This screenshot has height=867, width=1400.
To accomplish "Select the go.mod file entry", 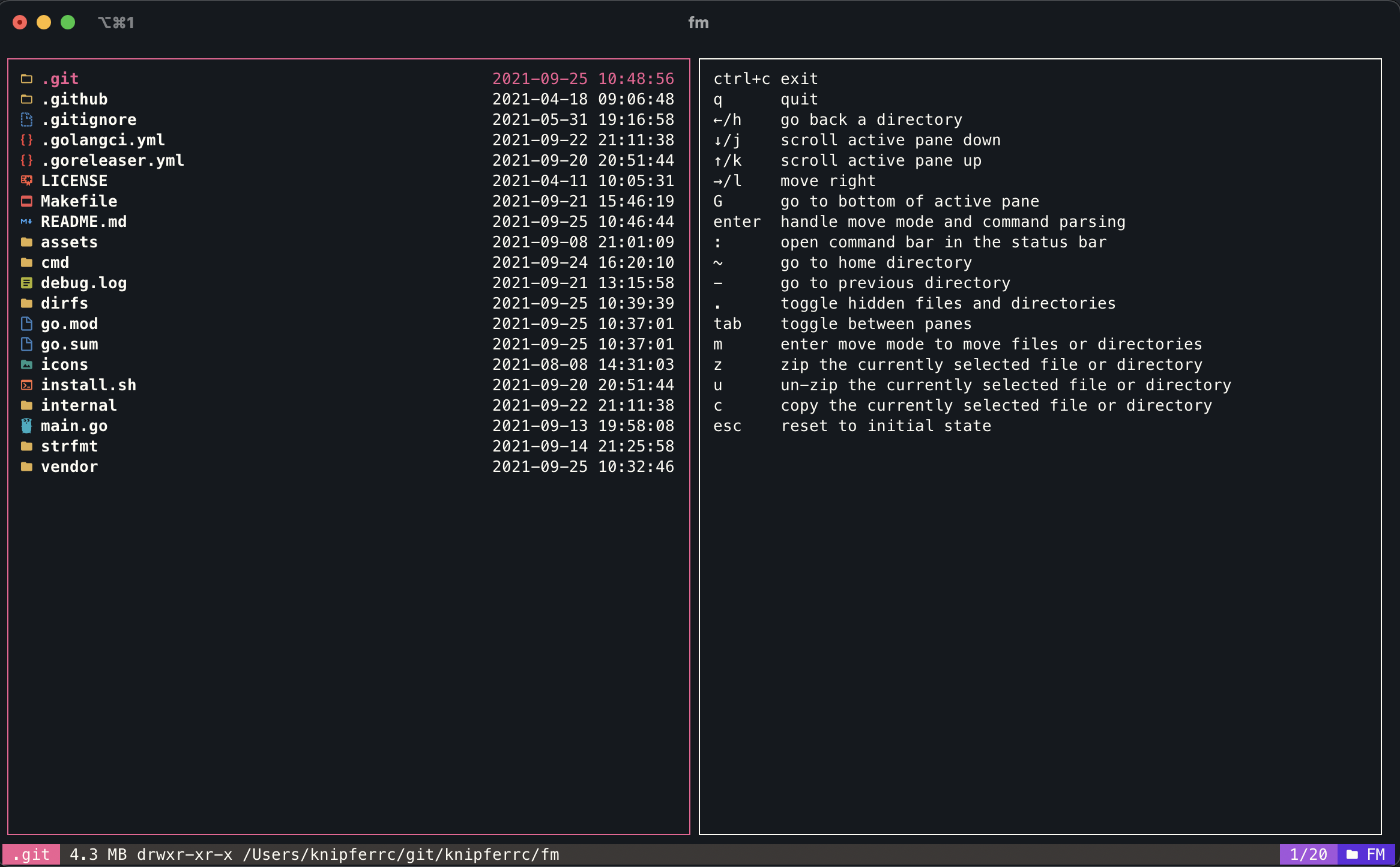I will 69,324.
